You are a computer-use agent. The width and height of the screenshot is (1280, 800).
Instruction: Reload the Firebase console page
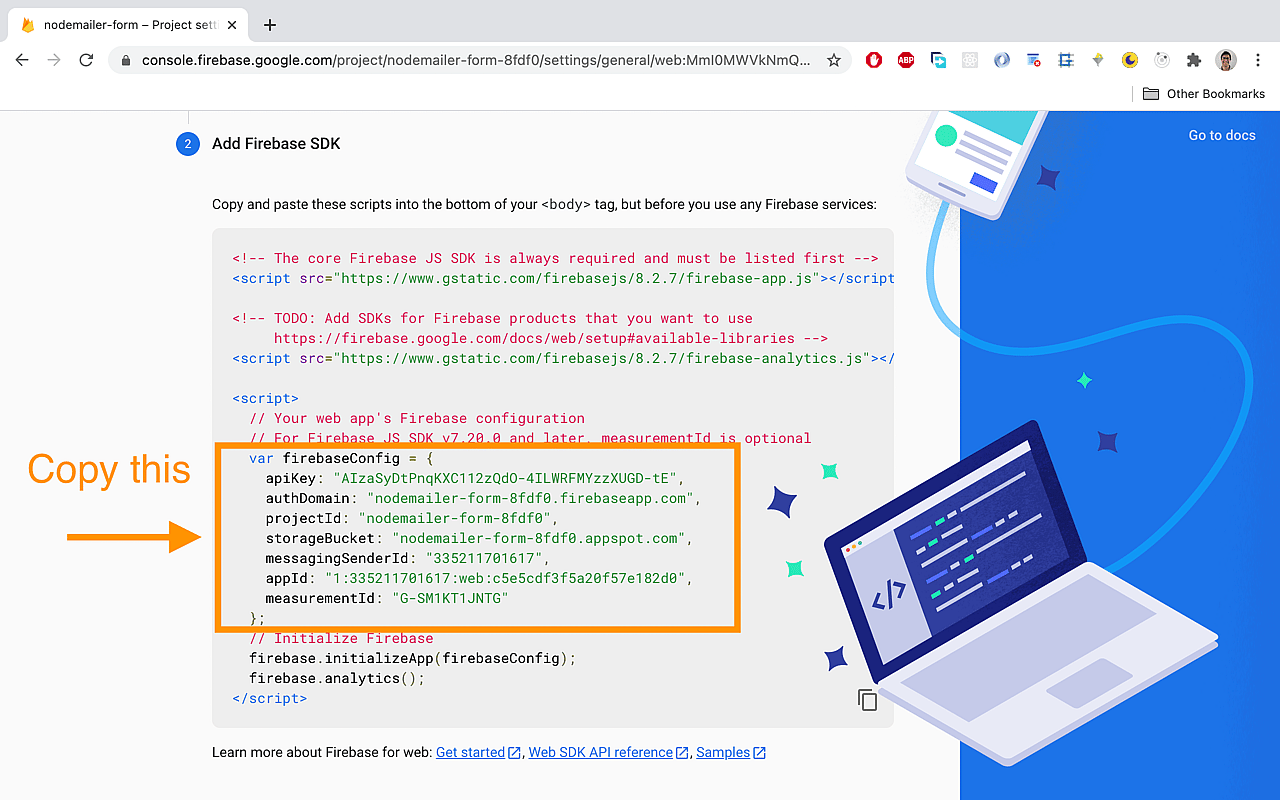86,60
